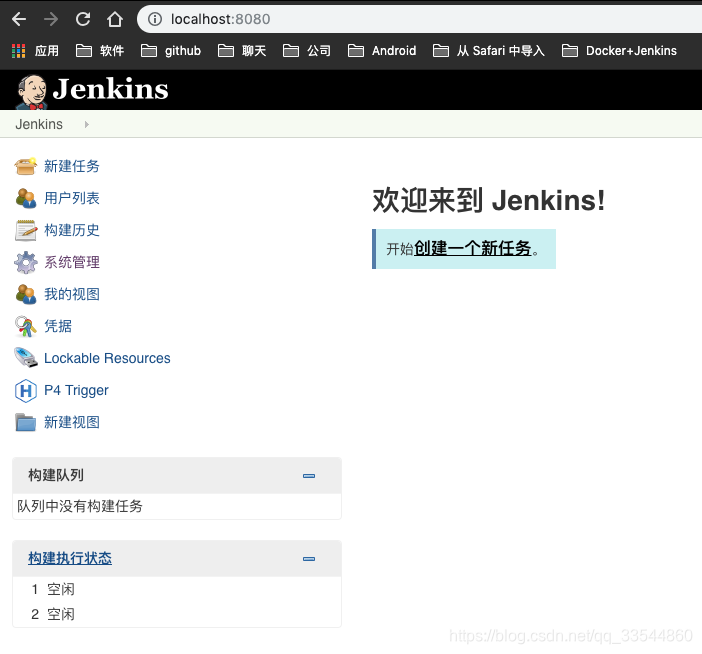Click executor row 1 空闲
Image resolution: width=702 pixels, height=654 pixels.
177,590
